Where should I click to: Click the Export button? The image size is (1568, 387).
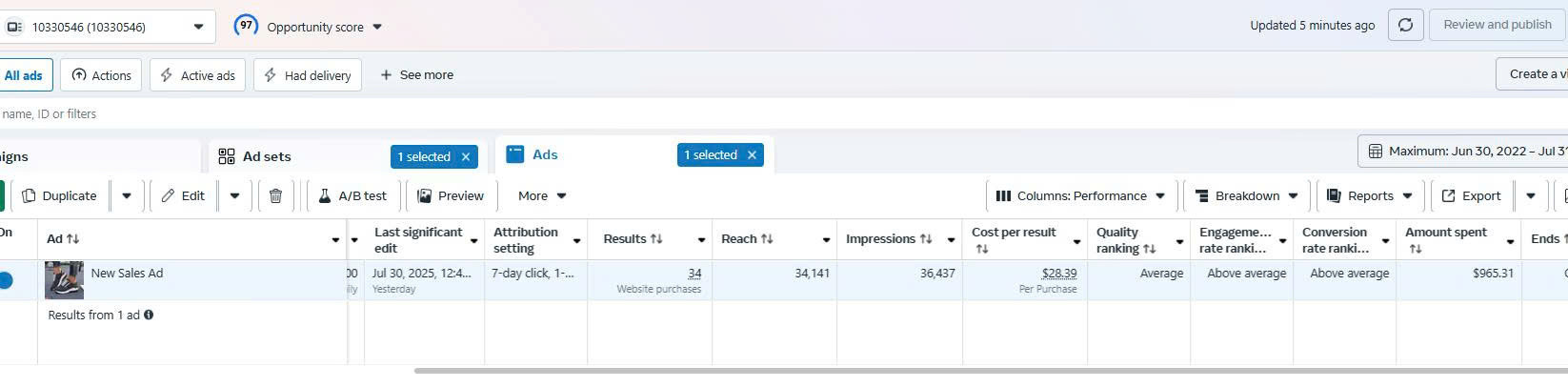coord(1471,195)
